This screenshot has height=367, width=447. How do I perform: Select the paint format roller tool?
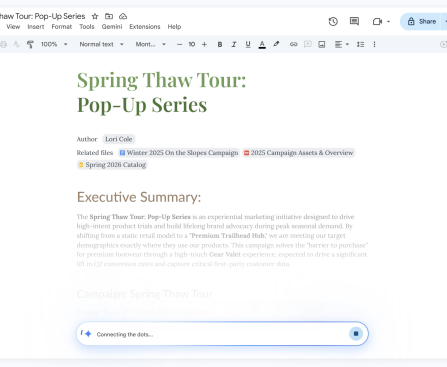pos(30,44)
